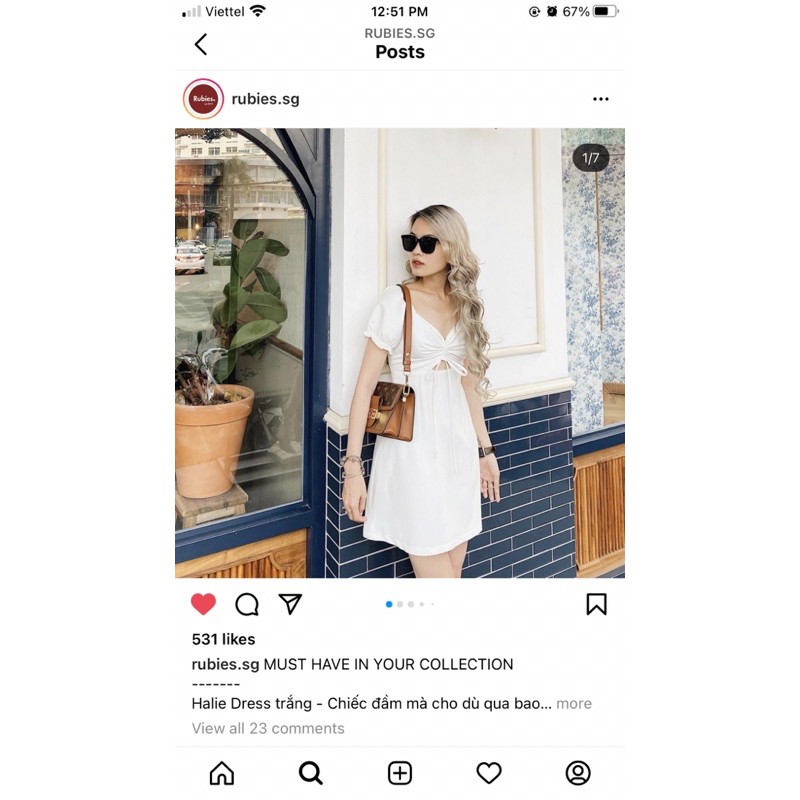The image size is (800, 800).
Task: Open the comment bubble icon
Action: 247,605
